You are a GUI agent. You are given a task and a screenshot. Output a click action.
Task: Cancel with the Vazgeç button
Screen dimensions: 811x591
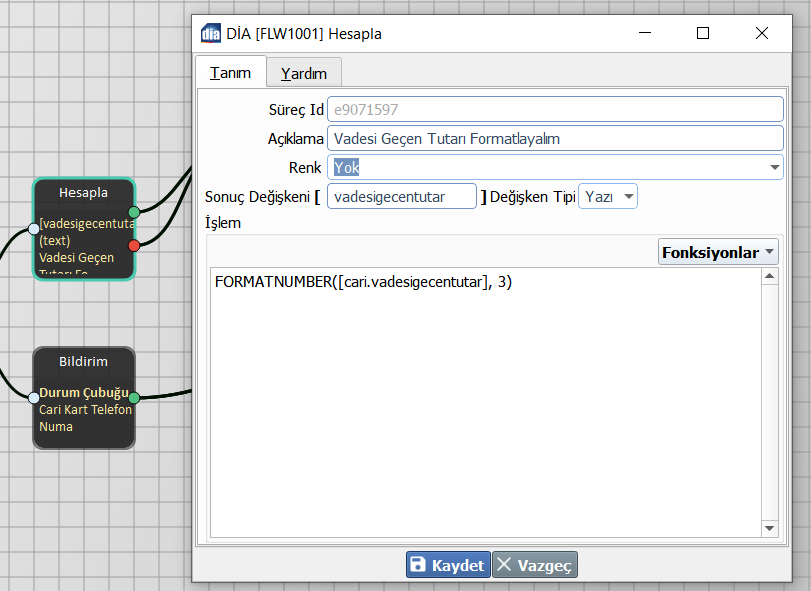click(x=535, y=565)
